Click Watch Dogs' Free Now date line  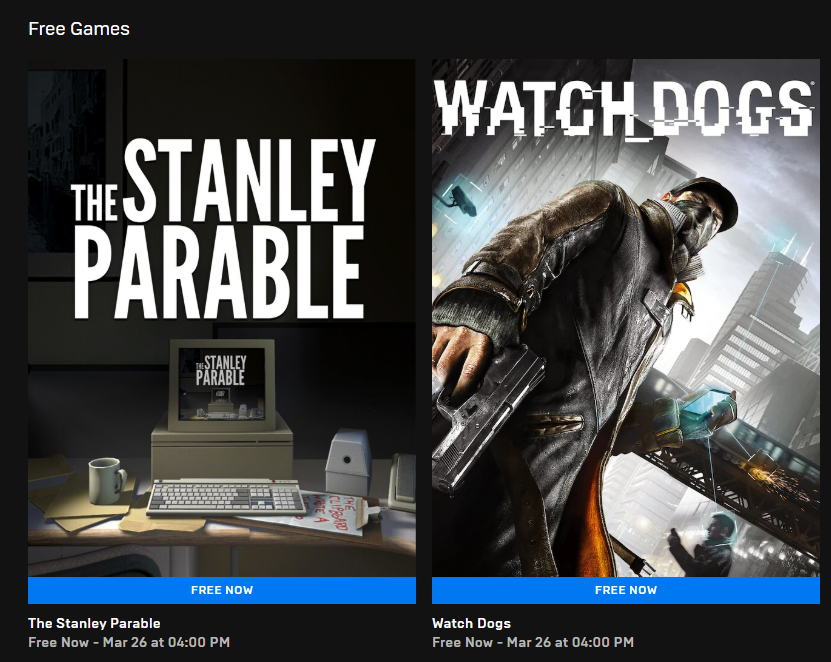coord(533,642)
